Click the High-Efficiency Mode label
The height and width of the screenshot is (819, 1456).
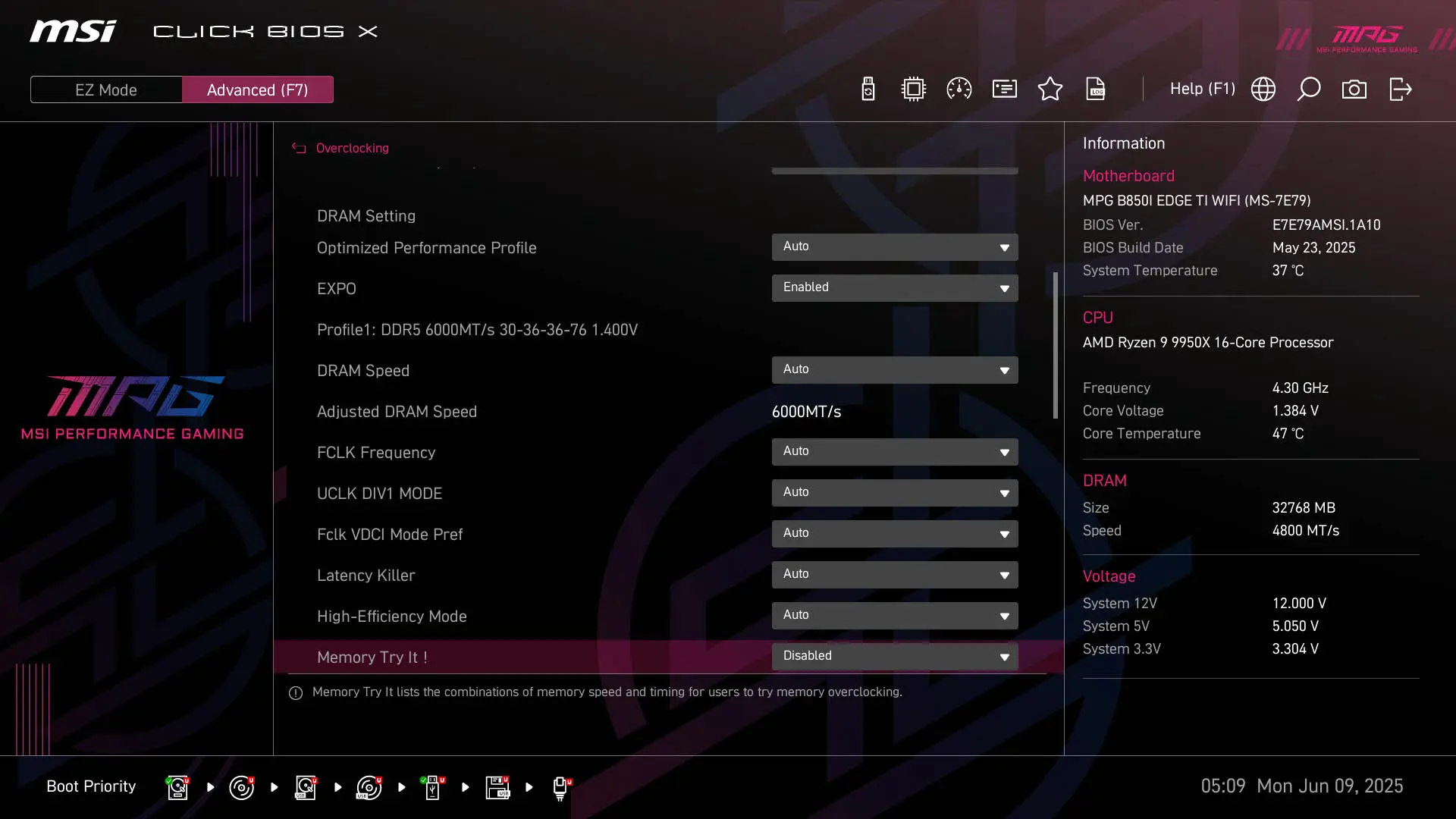pos(391,617)
